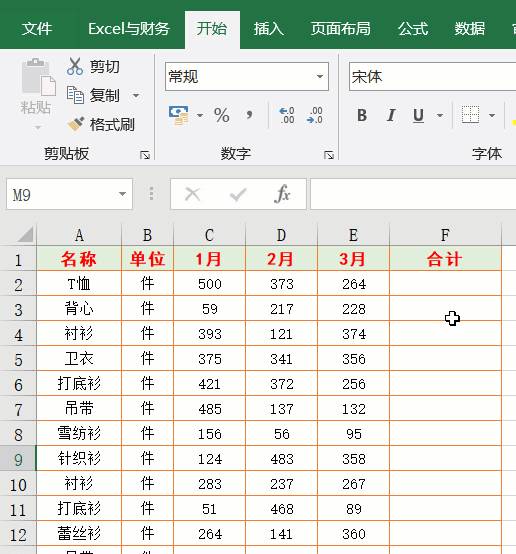The image size is (516, 554).
Task: Select column F header
Action: tap(445, 235)
